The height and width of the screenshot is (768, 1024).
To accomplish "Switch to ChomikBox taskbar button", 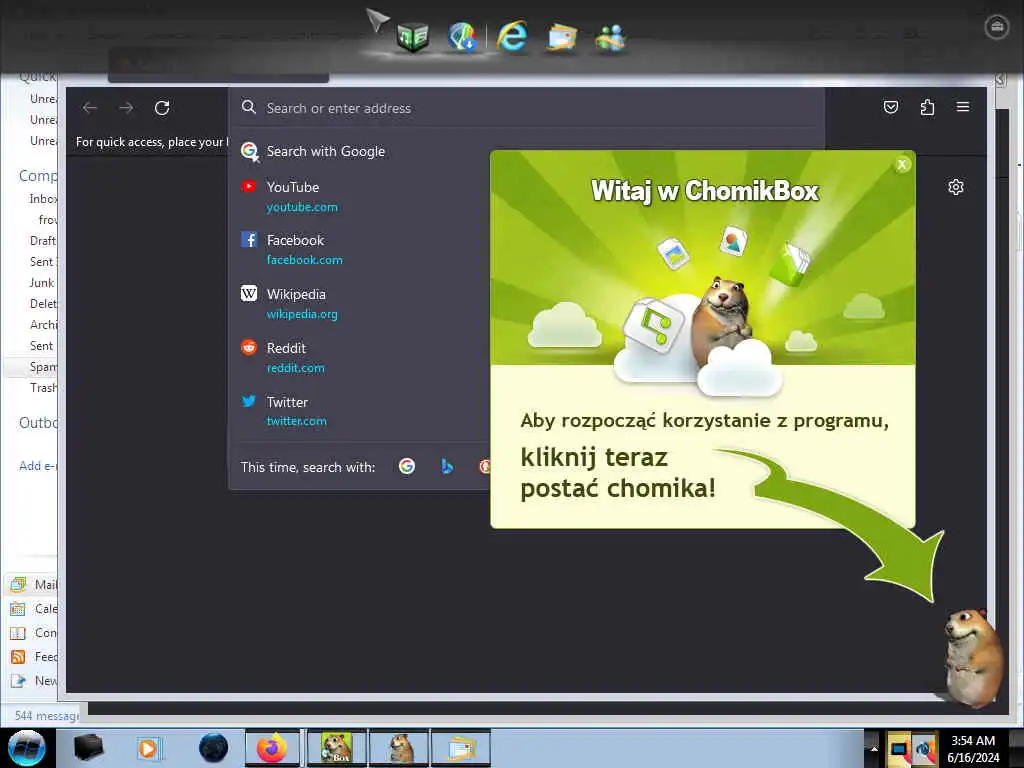I will tap(336, 748).
